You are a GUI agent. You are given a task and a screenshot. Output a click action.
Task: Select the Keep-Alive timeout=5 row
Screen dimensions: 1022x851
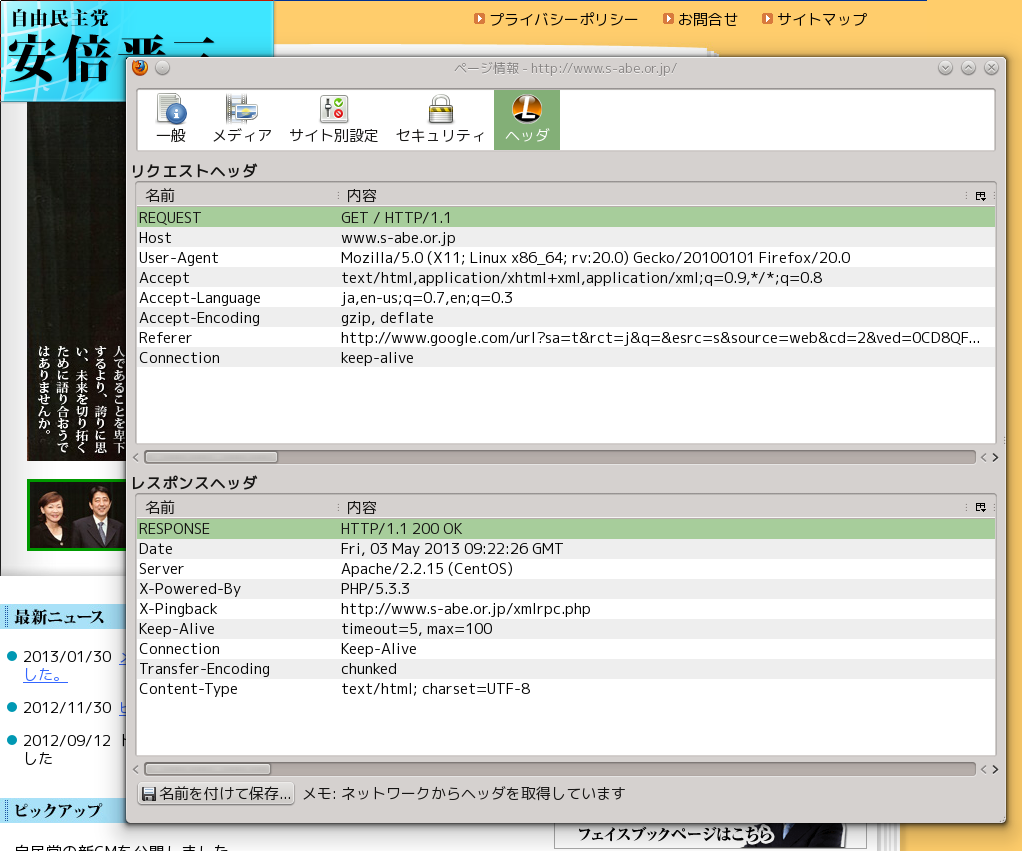(566, 629)
